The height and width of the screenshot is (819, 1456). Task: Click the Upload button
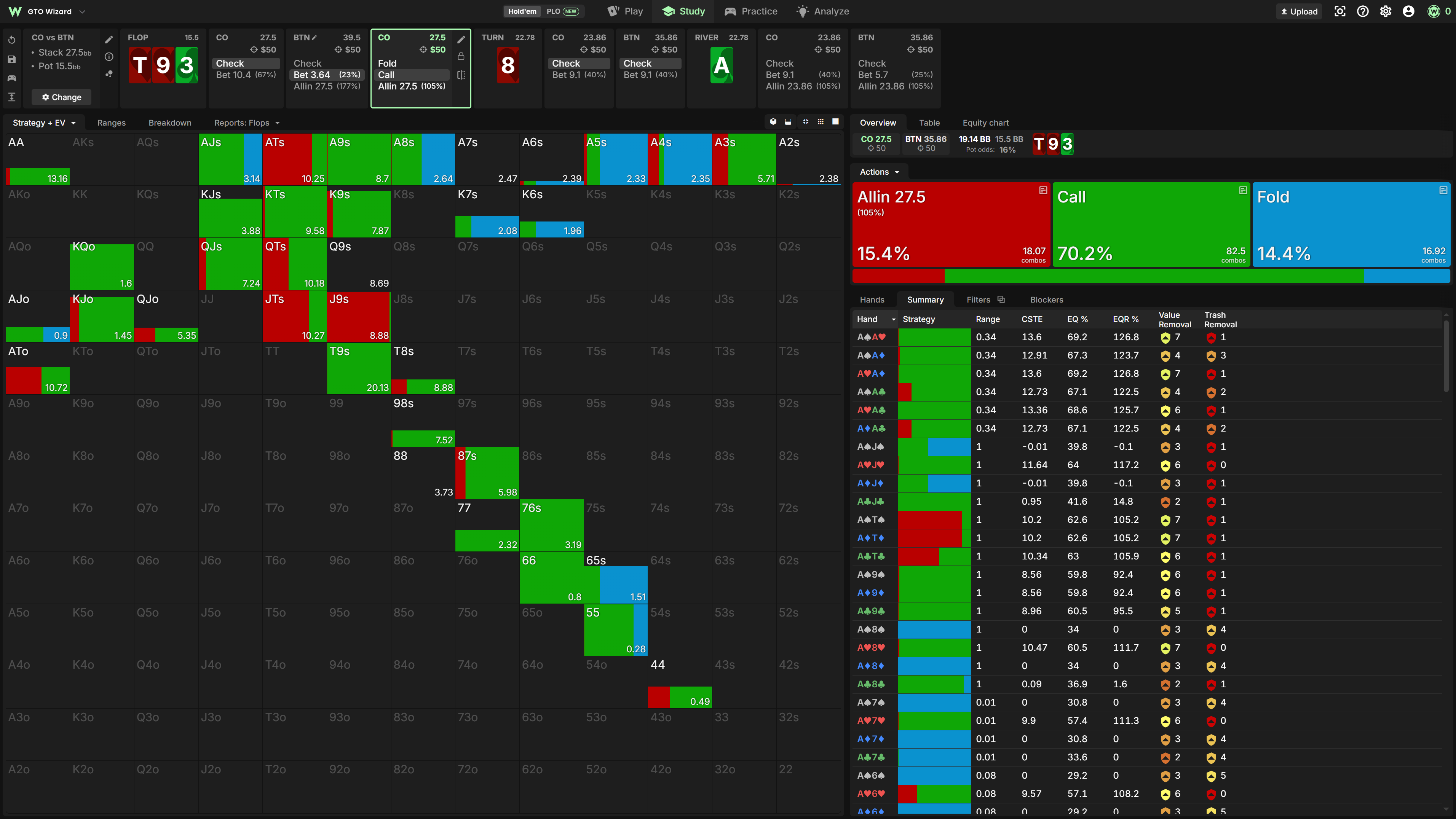coord(1299,11)
